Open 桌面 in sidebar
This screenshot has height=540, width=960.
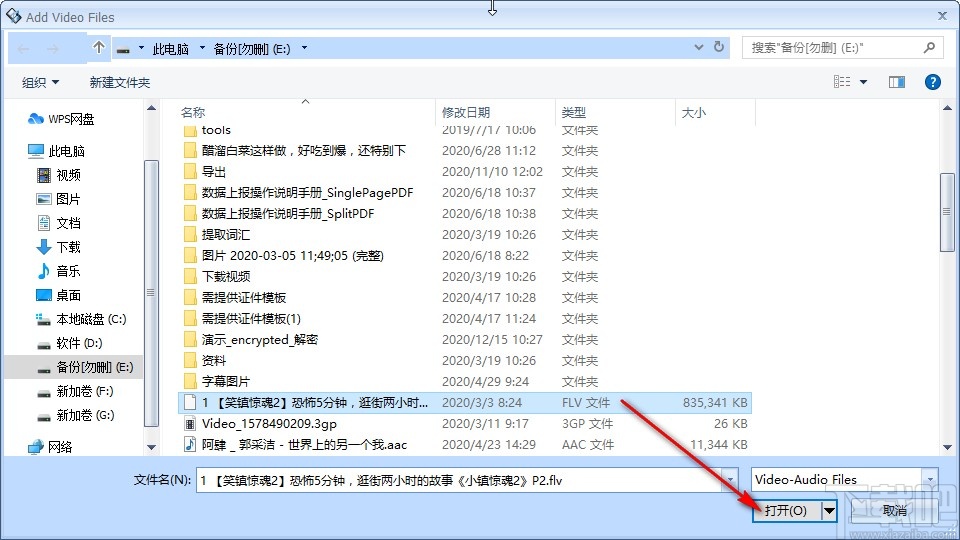click(59, 295)
